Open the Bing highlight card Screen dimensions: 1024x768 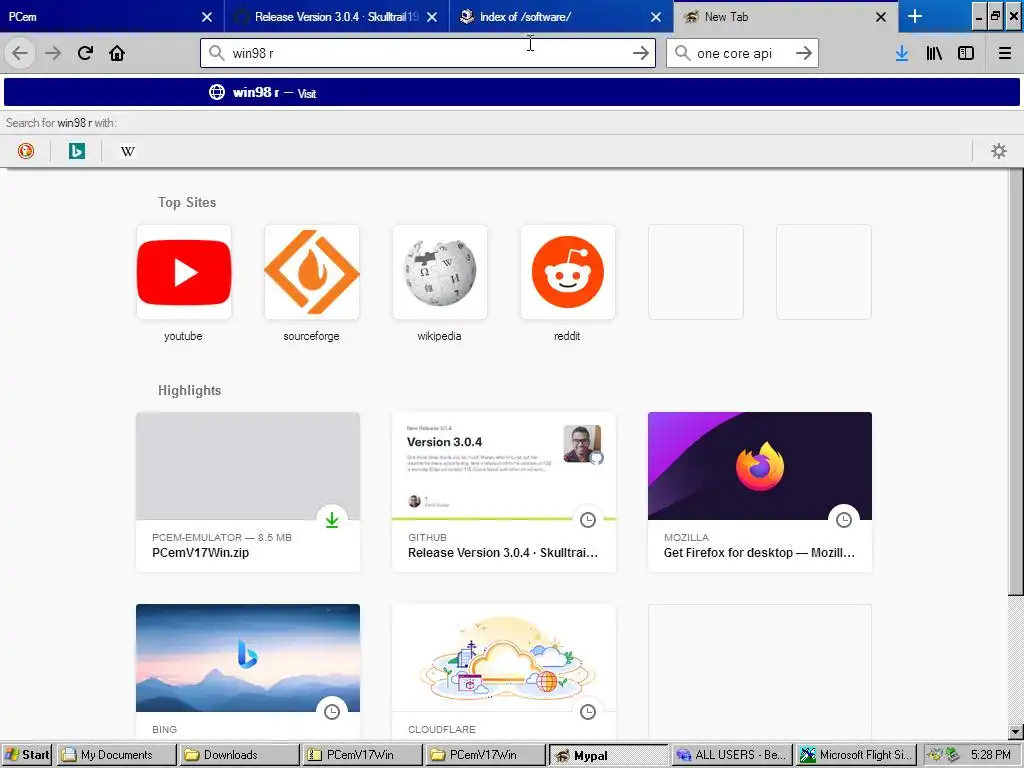click(x=248, y=672)
